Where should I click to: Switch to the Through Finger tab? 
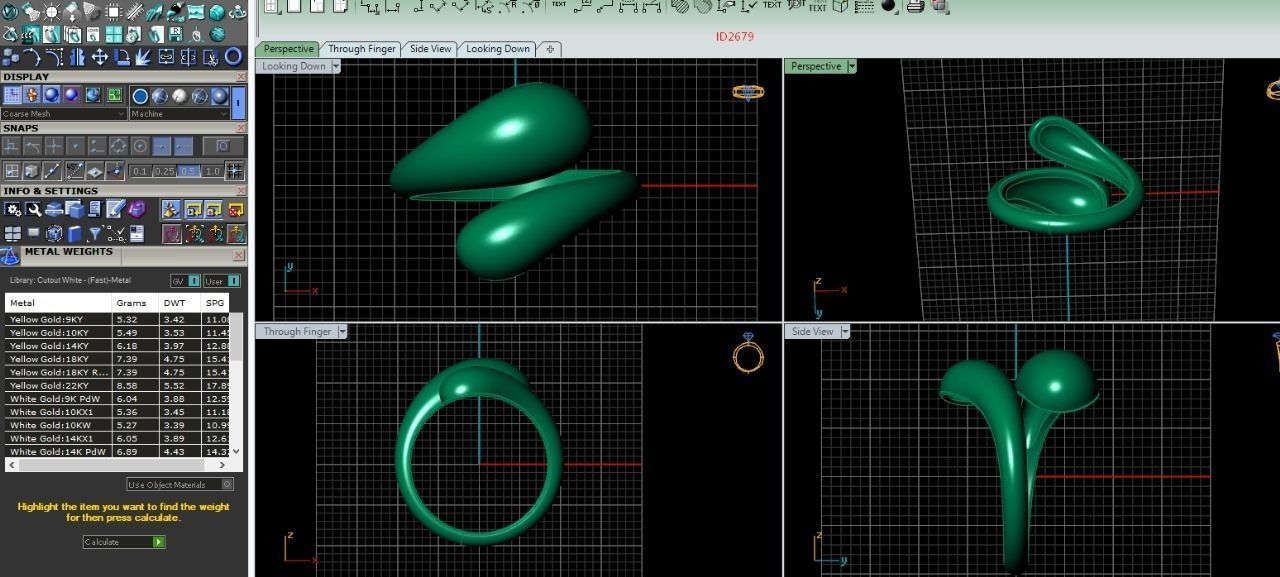361,49
